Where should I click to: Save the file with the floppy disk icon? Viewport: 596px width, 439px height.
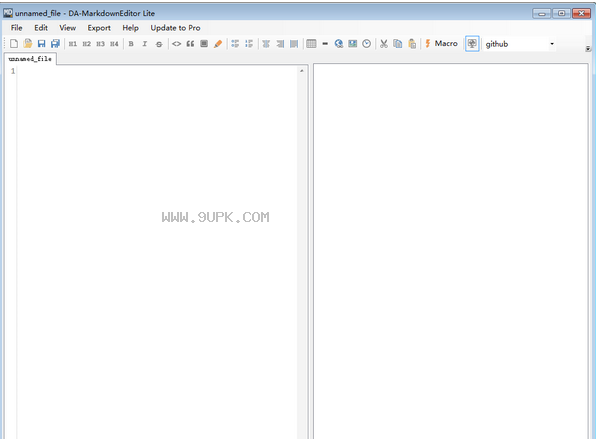(41, 44)
